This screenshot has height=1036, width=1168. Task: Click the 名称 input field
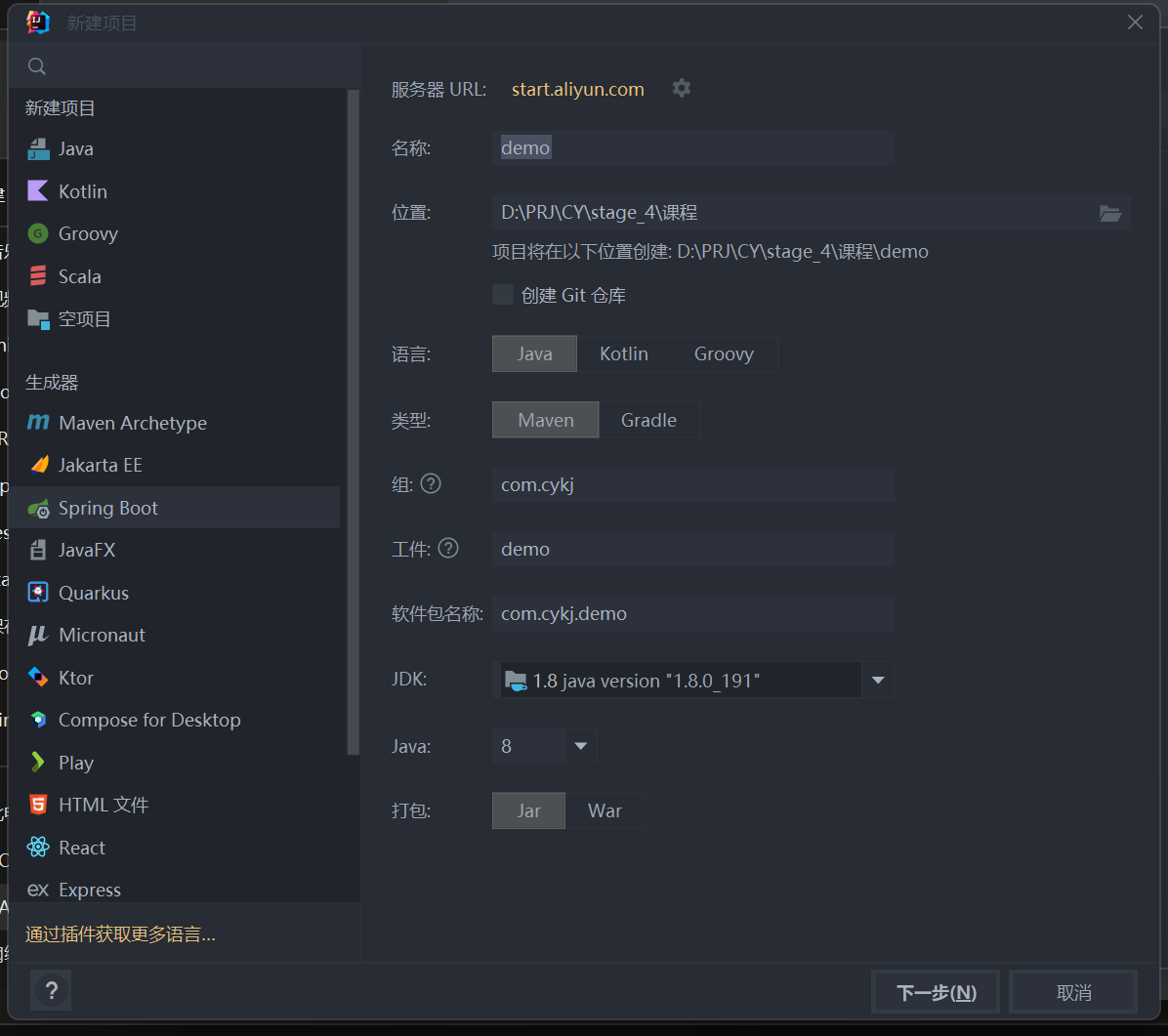(x=693, y=148)
